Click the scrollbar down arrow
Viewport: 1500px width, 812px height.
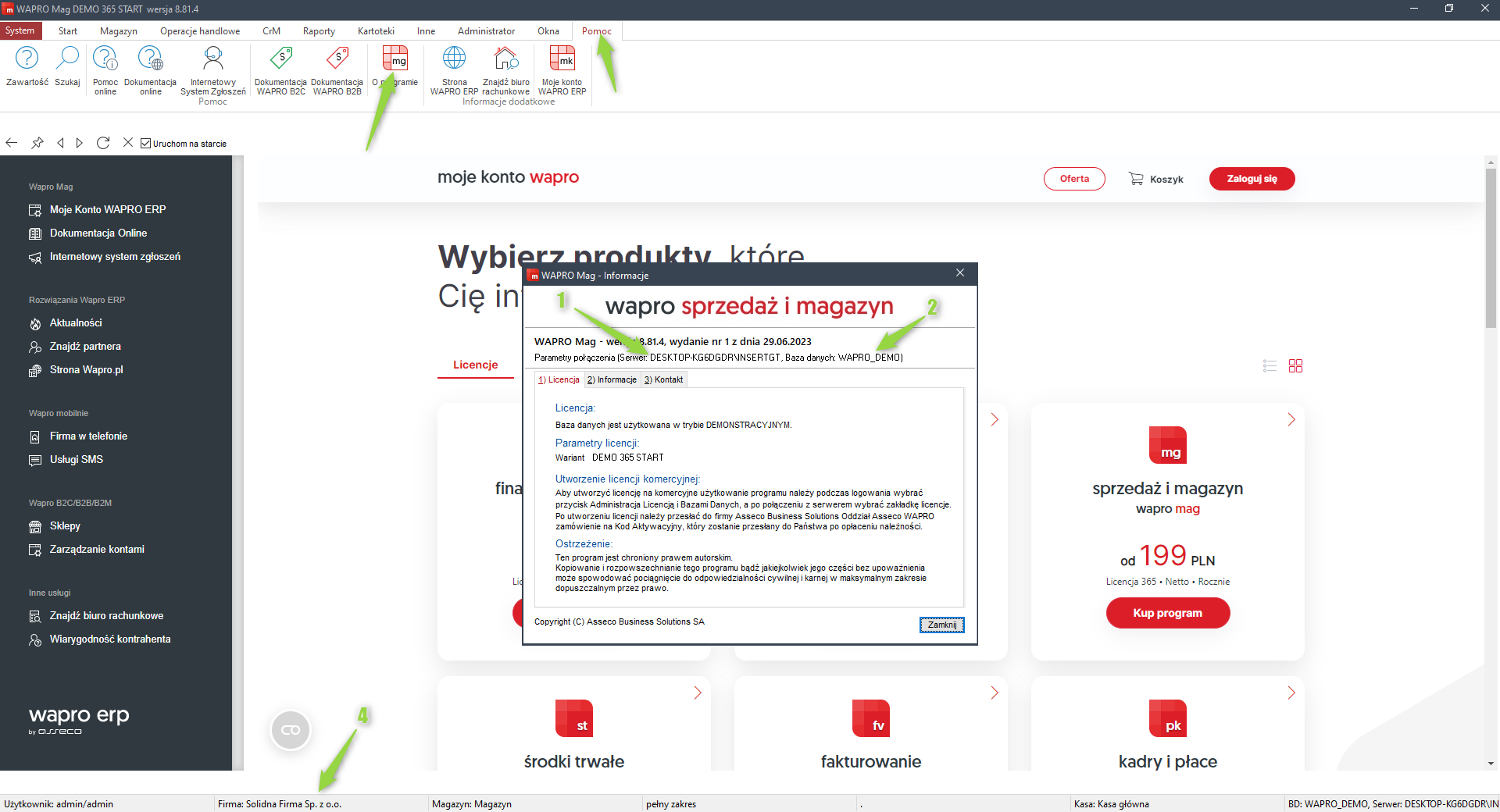(1491, 764)
